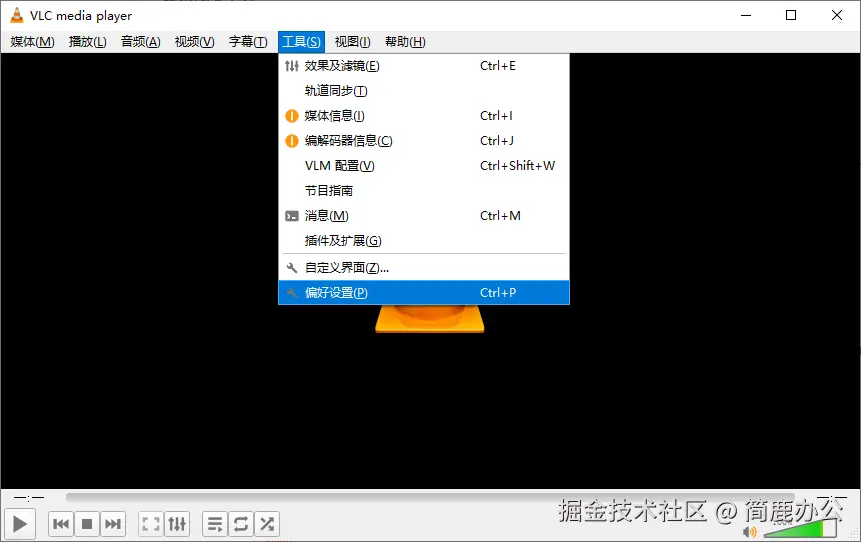
Task: Open the 帮助(H) menu
Action: 405,42
